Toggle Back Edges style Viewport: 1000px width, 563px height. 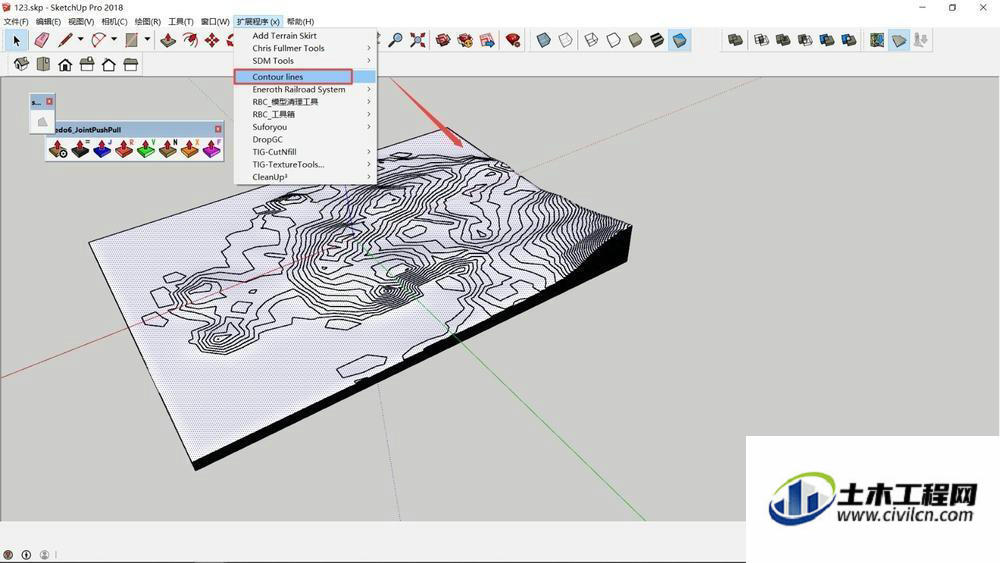566,41
